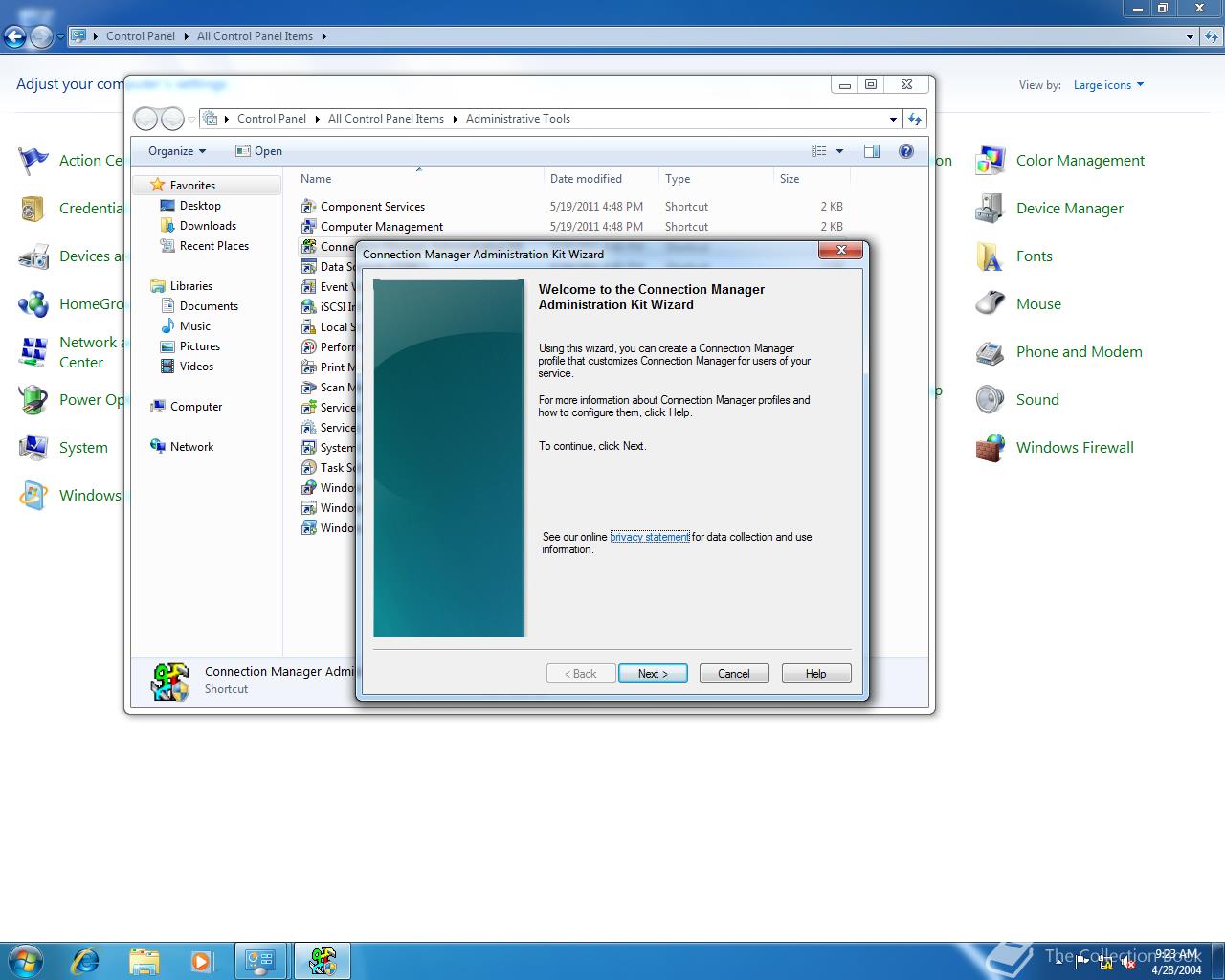Open the Action Center flag icon
This screenshot has height=980, width=1225.
33,161
